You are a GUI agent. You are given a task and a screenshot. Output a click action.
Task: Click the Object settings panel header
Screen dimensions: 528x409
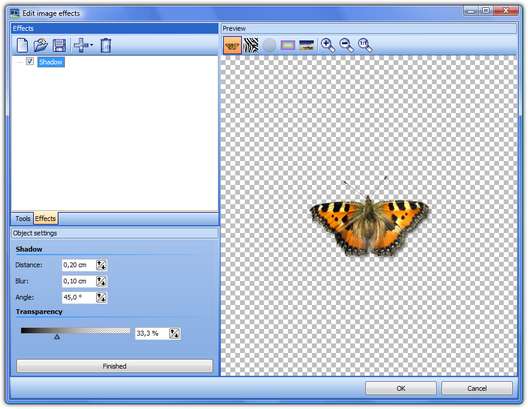114,233
